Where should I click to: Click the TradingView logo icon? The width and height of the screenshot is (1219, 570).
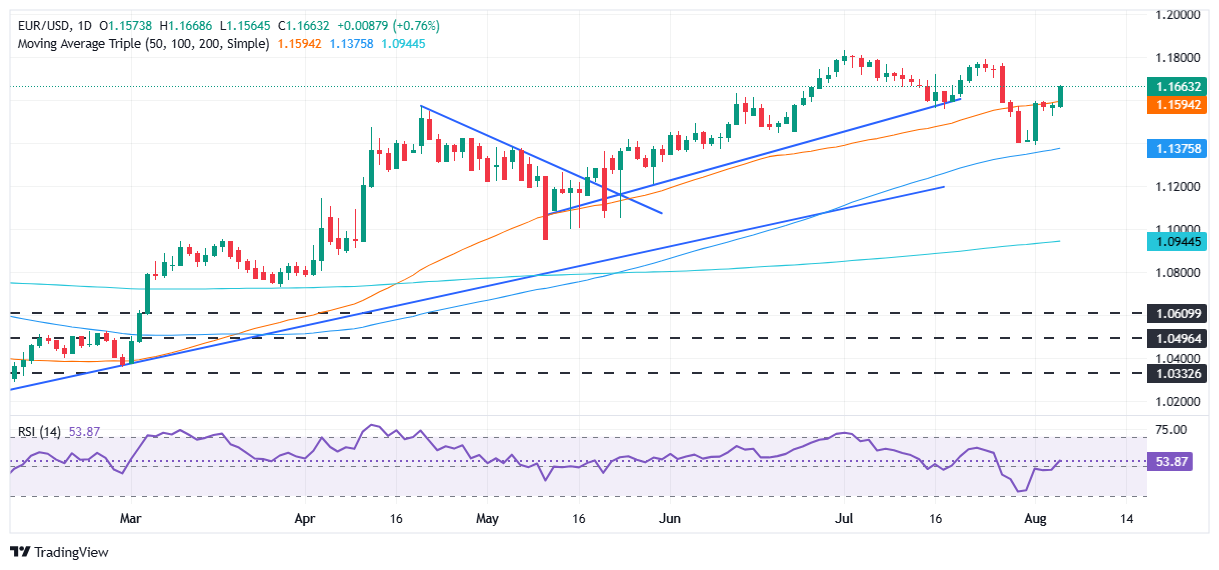(x=20, y=552)
